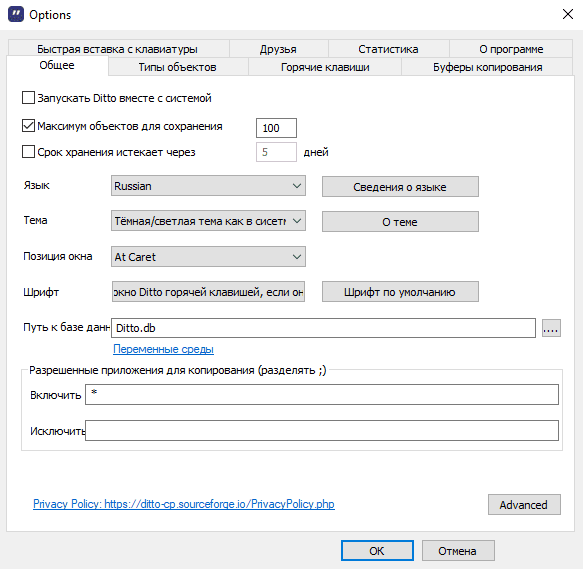The height and width of the screenshot is (569, 583).
Task: Uncheck Максимум объектов для сохранения
Action: tap(28, 126)
